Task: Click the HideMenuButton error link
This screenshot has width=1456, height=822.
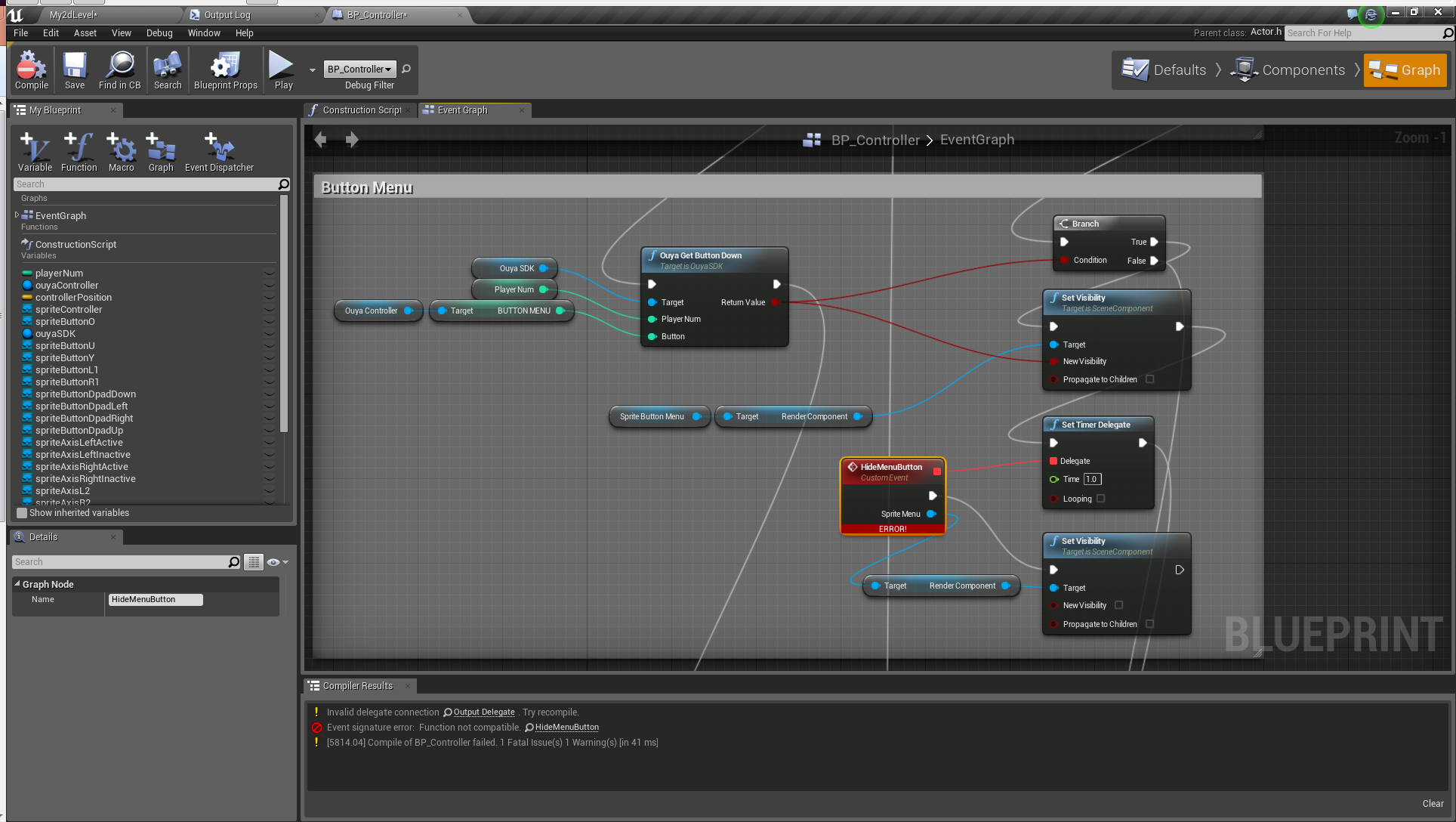Action: coord(566,728)
